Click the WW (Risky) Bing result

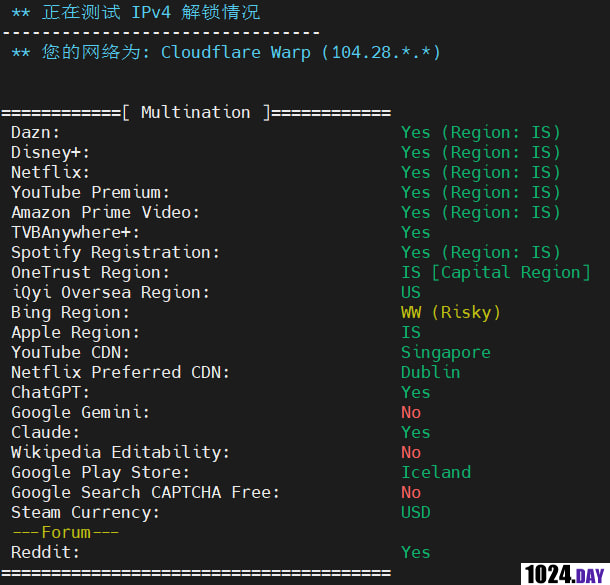point(451,312)
